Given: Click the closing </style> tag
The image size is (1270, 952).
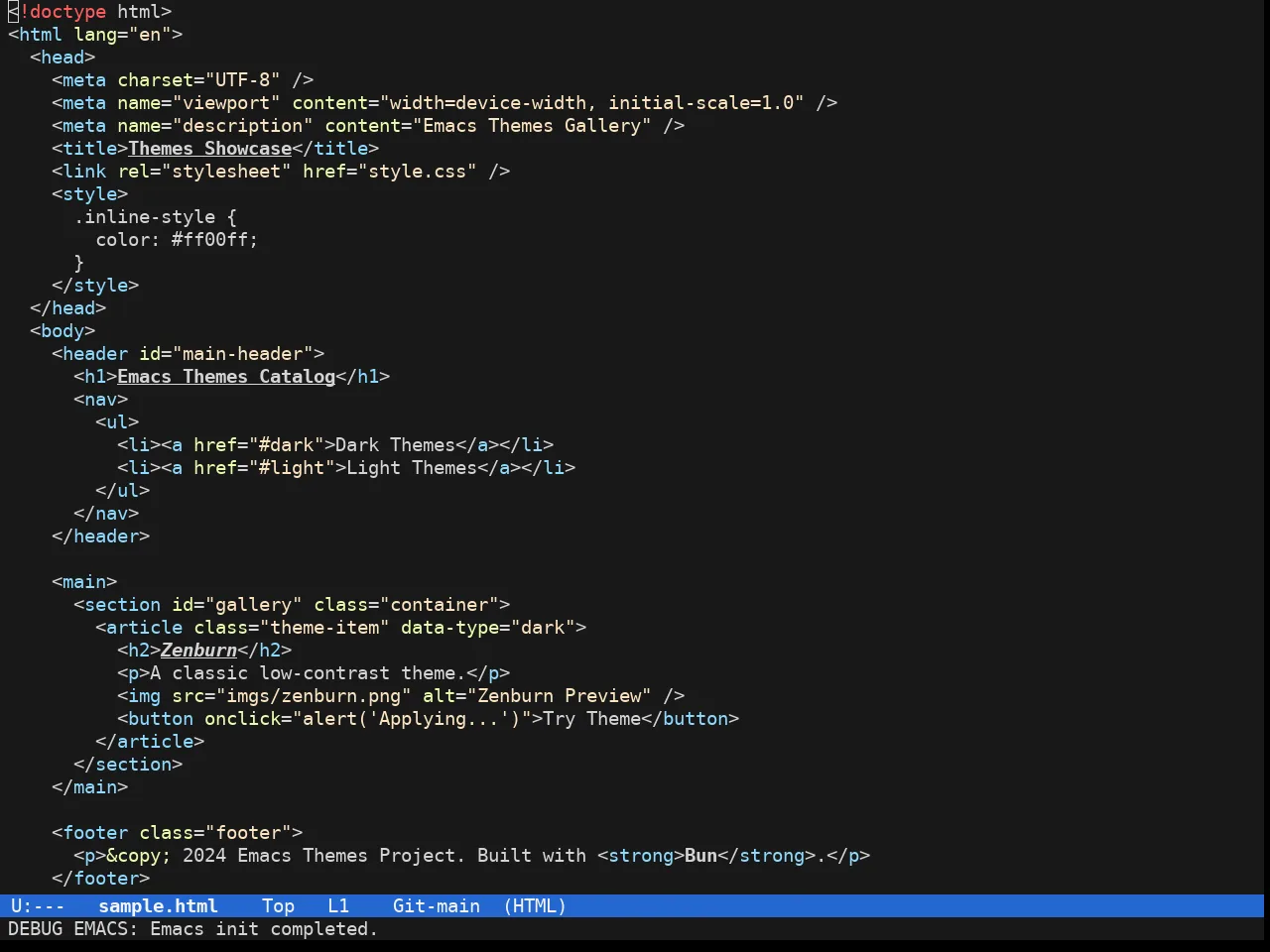Looking at the screenshot, I should pyautogui.click(x=95, y=285).
